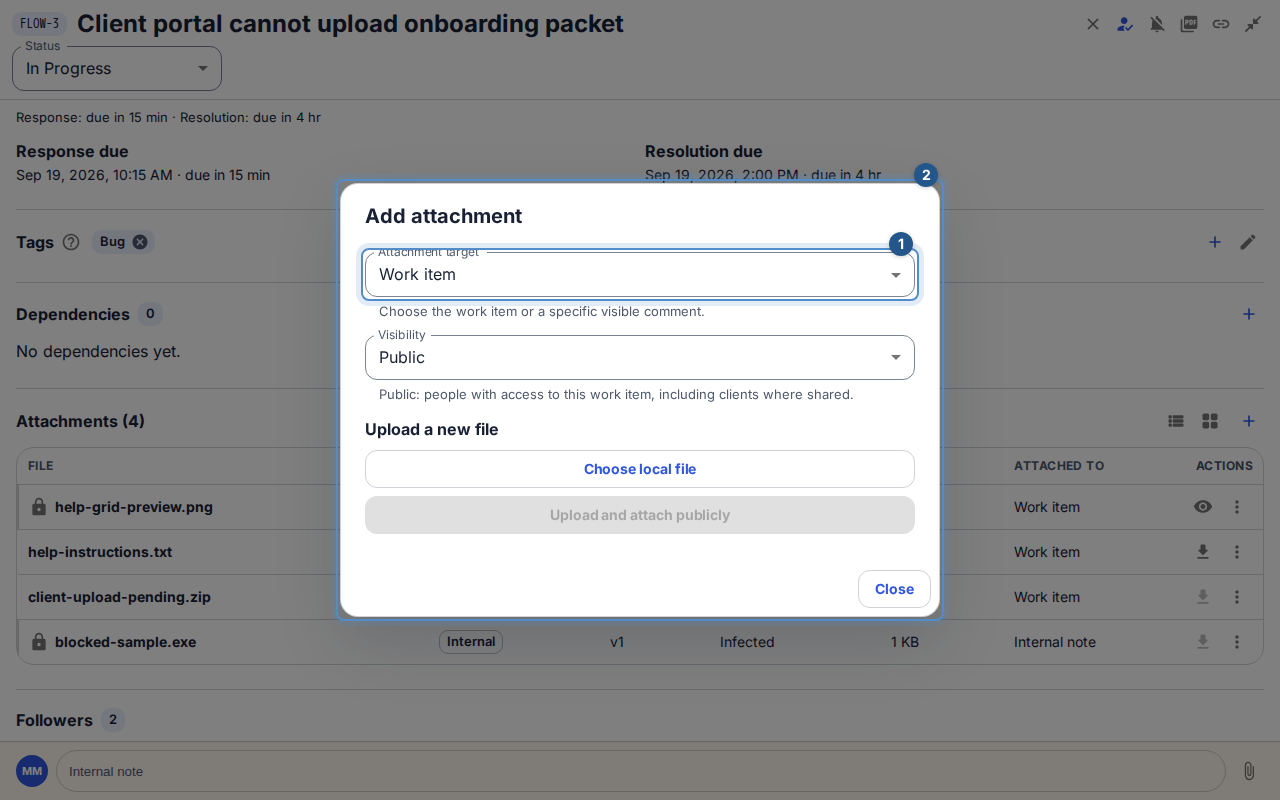Switch attachments to grid view
1280x800 pixels.
pos(1210,421)
